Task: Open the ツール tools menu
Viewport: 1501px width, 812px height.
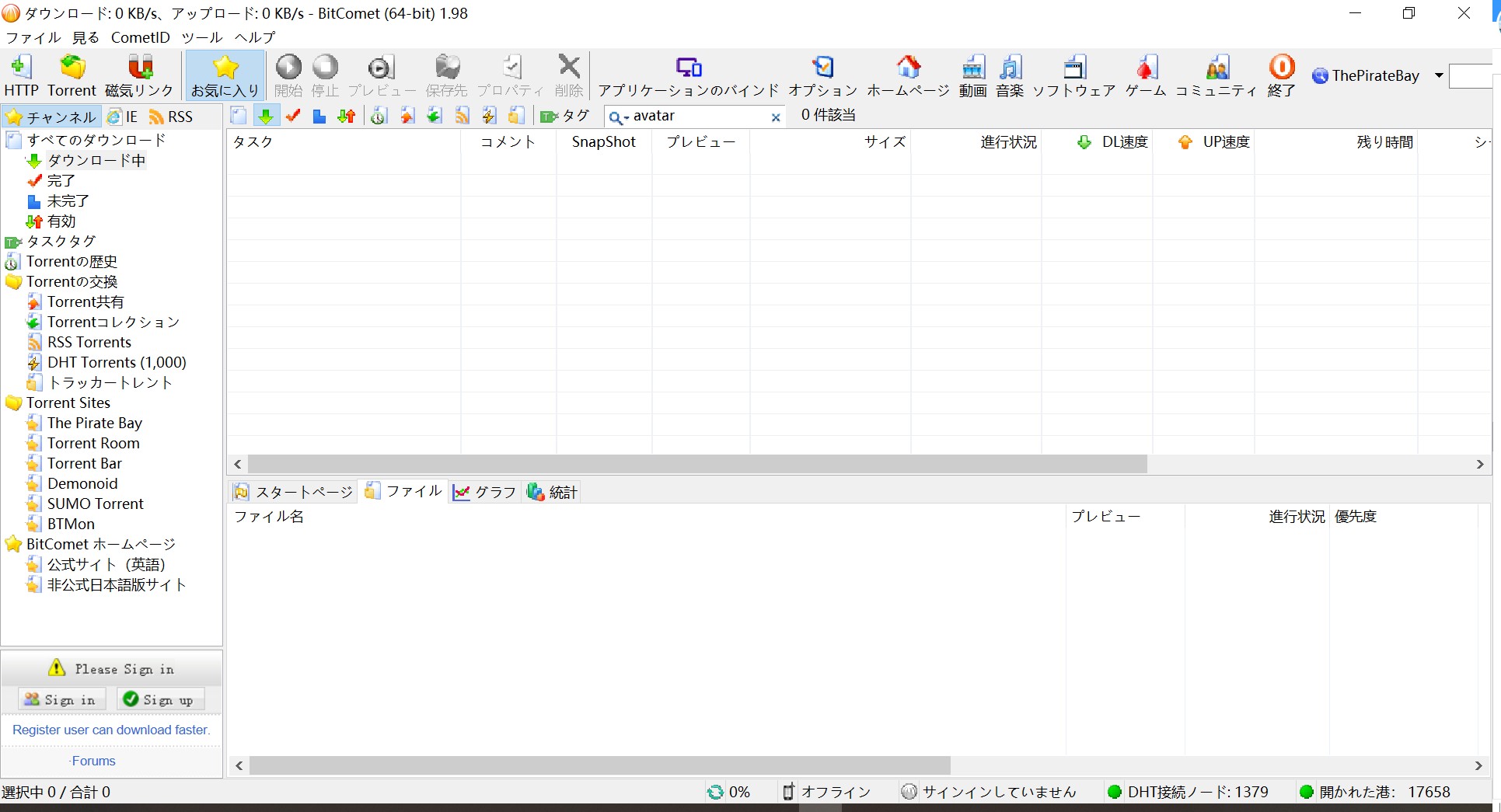Action: [x=202, y=37]
